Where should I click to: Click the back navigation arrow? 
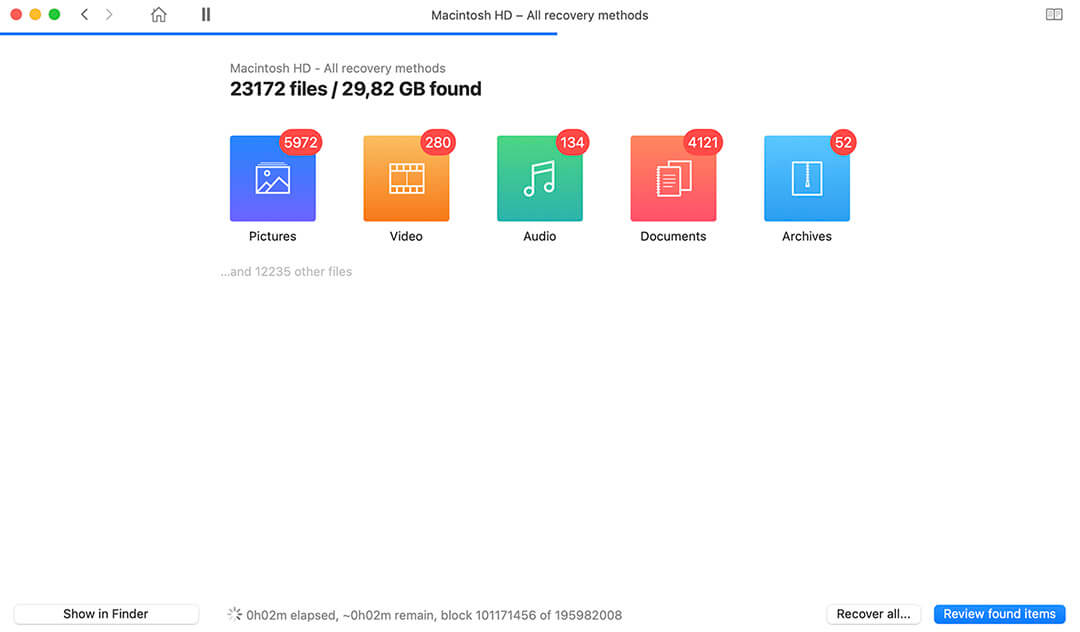pos(84,15)
